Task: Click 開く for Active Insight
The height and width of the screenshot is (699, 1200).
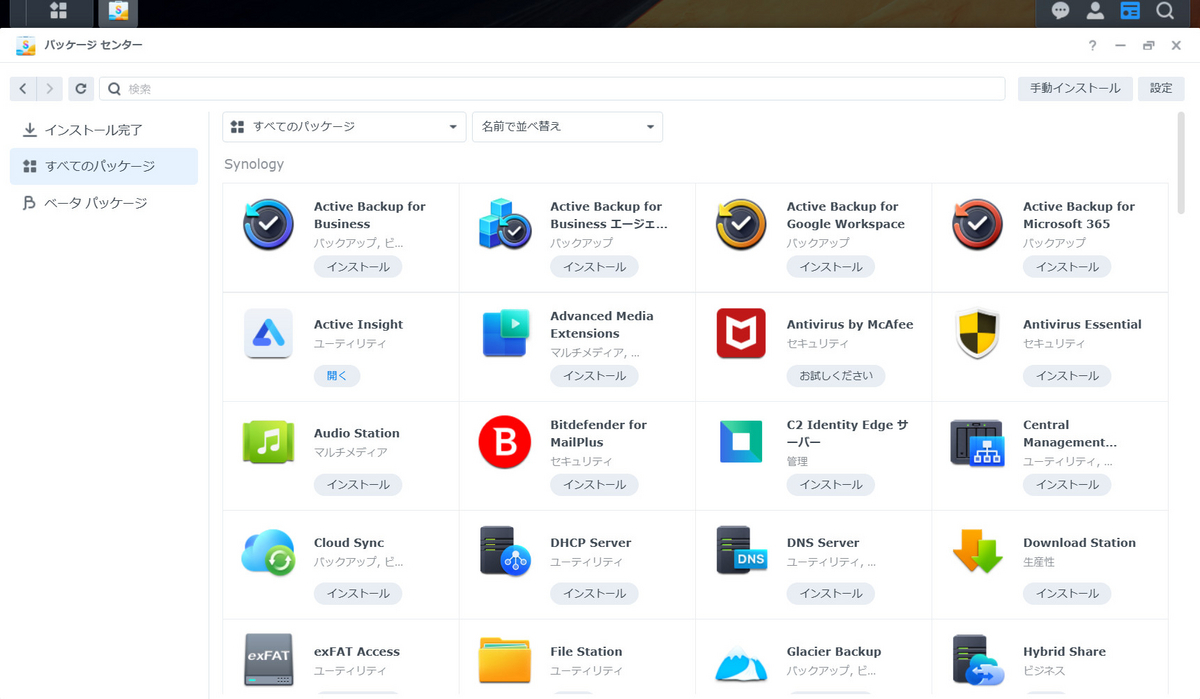Action: 337,376
